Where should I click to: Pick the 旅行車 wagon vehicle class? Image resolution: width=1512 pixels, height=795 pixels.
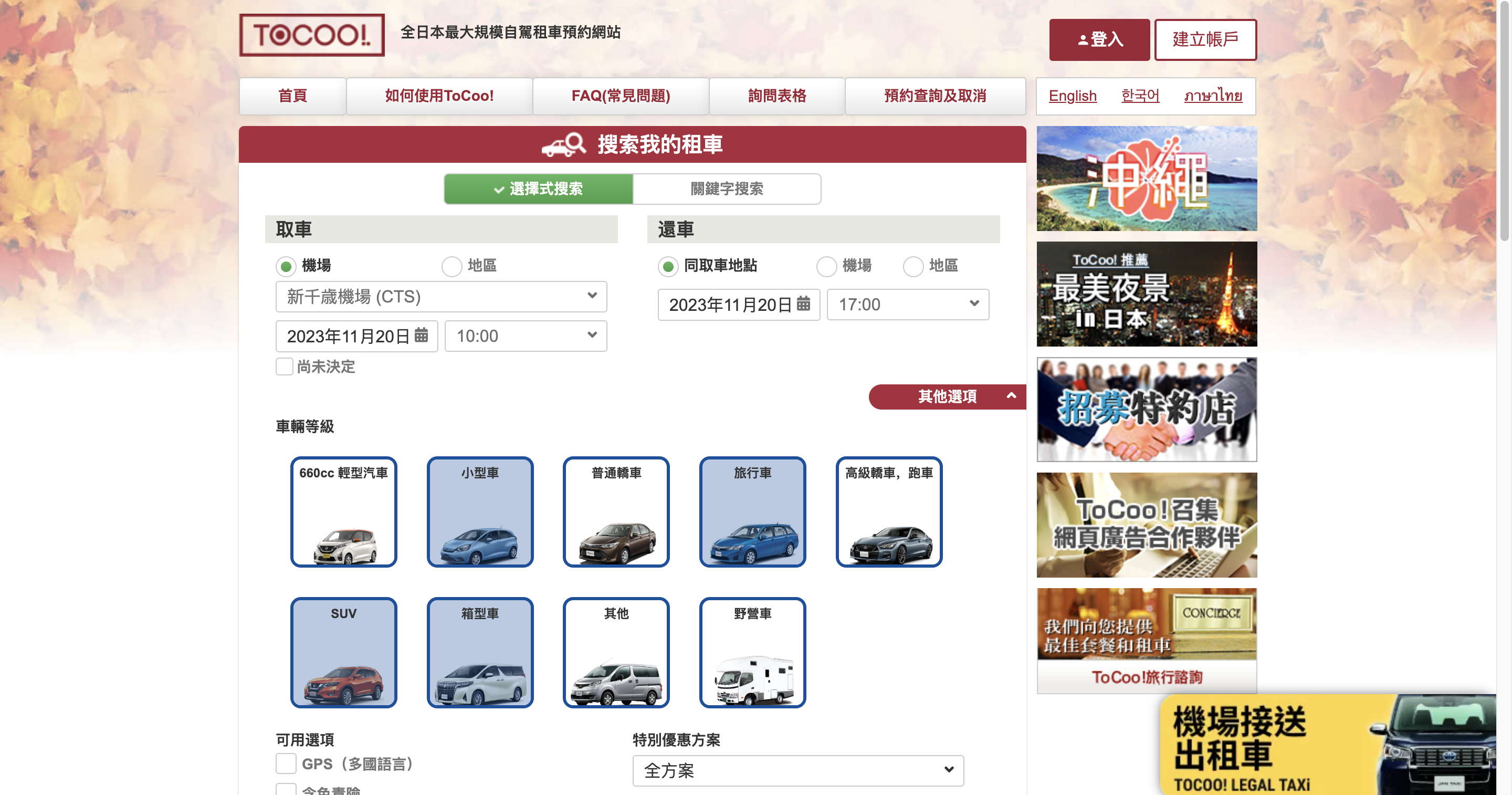pyautogui.click(x=752, y=512)
